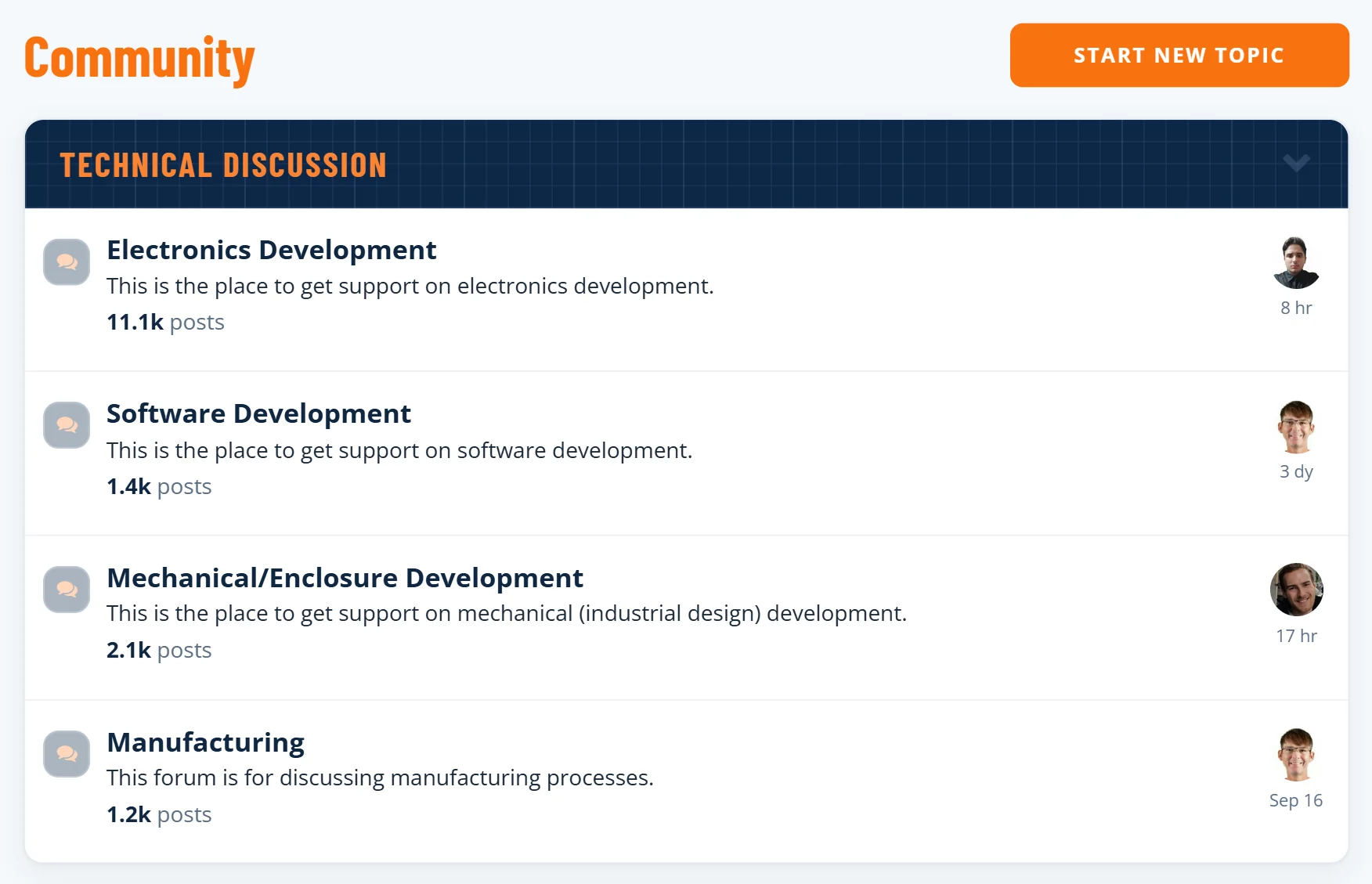Click the avatar in the Software Development row
Viewport: 1372px width, 884px height.
pyautogui.click(x=1296, y=427)
